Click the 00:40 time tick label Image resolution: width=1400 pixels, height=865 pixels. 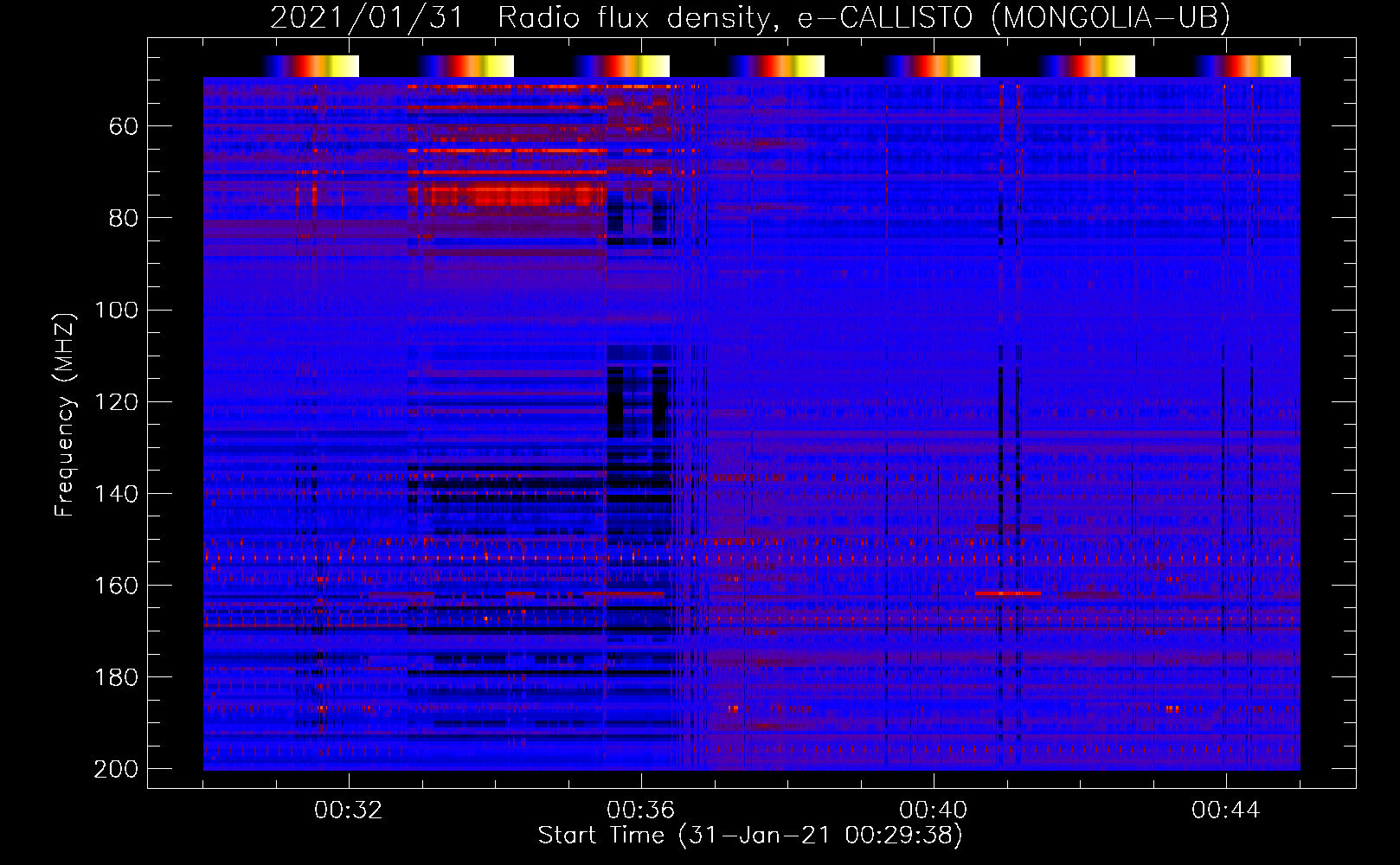coord(934,810)
